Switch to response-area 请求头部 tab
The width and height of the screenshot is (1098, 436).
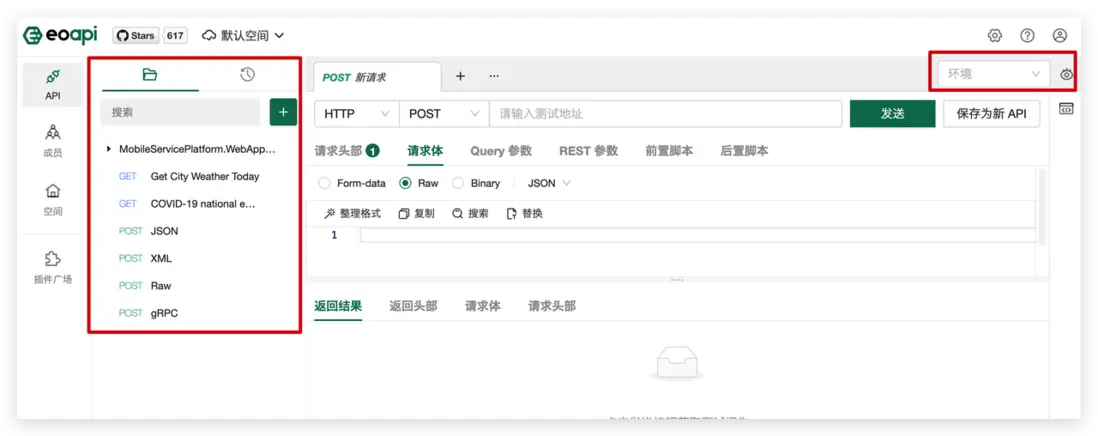pyautogui.click(x=552, y=306)
